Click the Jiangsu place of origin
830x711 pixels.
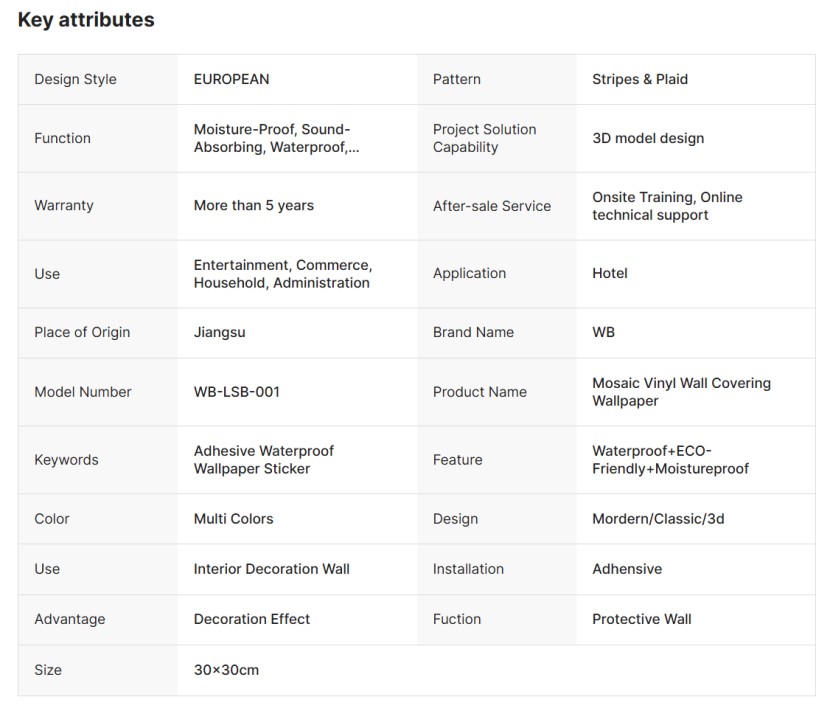pyautogui.click(x=219, y=332)
